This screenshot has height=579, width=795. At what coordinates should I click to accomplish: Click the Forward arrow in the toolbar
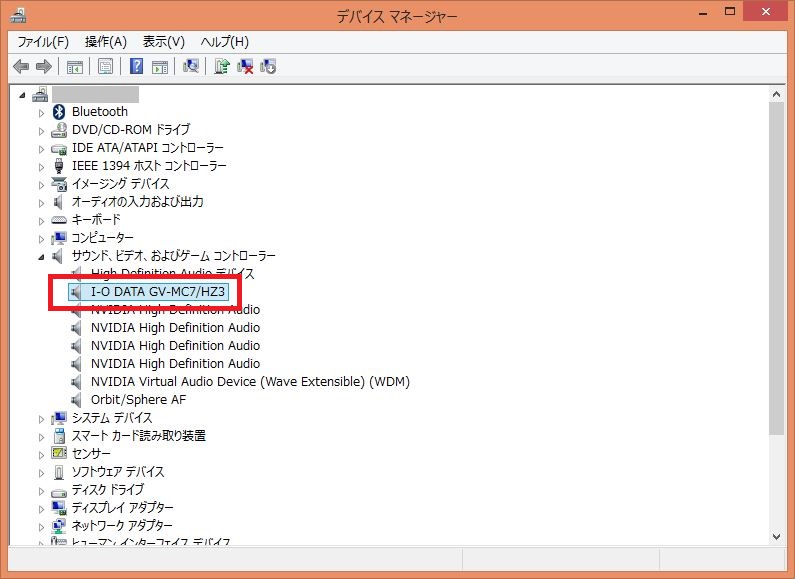pos(44,66)
